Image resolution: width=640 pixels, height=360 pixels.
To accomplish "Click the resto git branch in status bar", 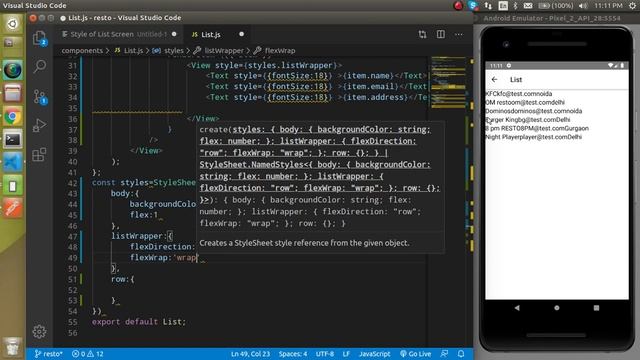I will 48,354.
